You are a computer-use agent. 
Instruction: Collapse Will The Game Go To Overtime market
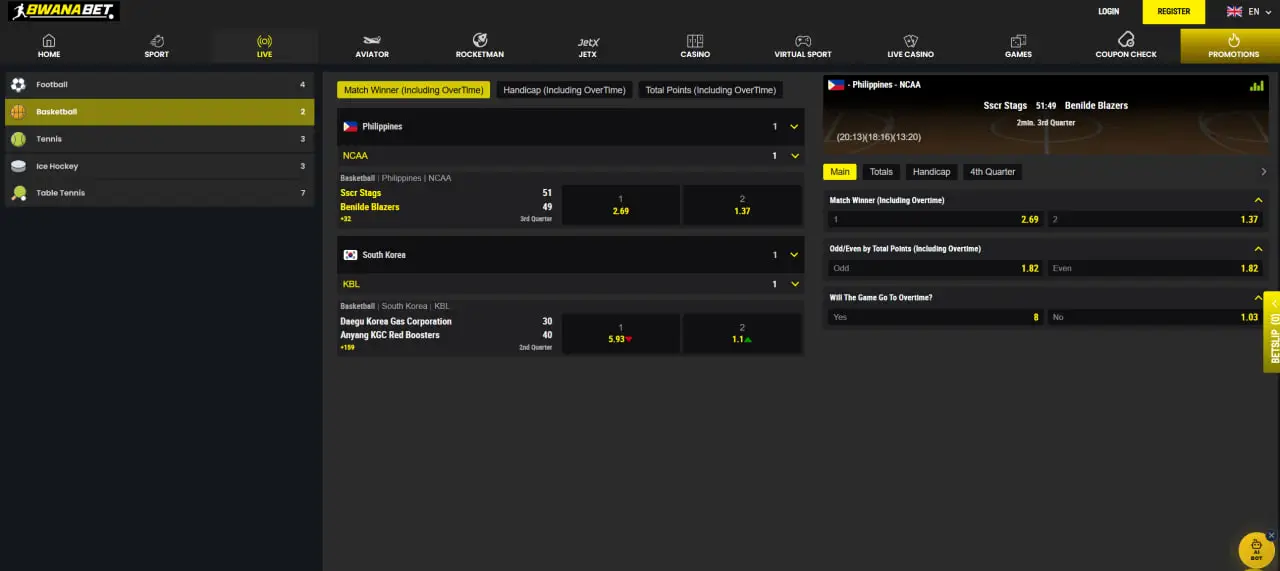[x=1258, y=297]
